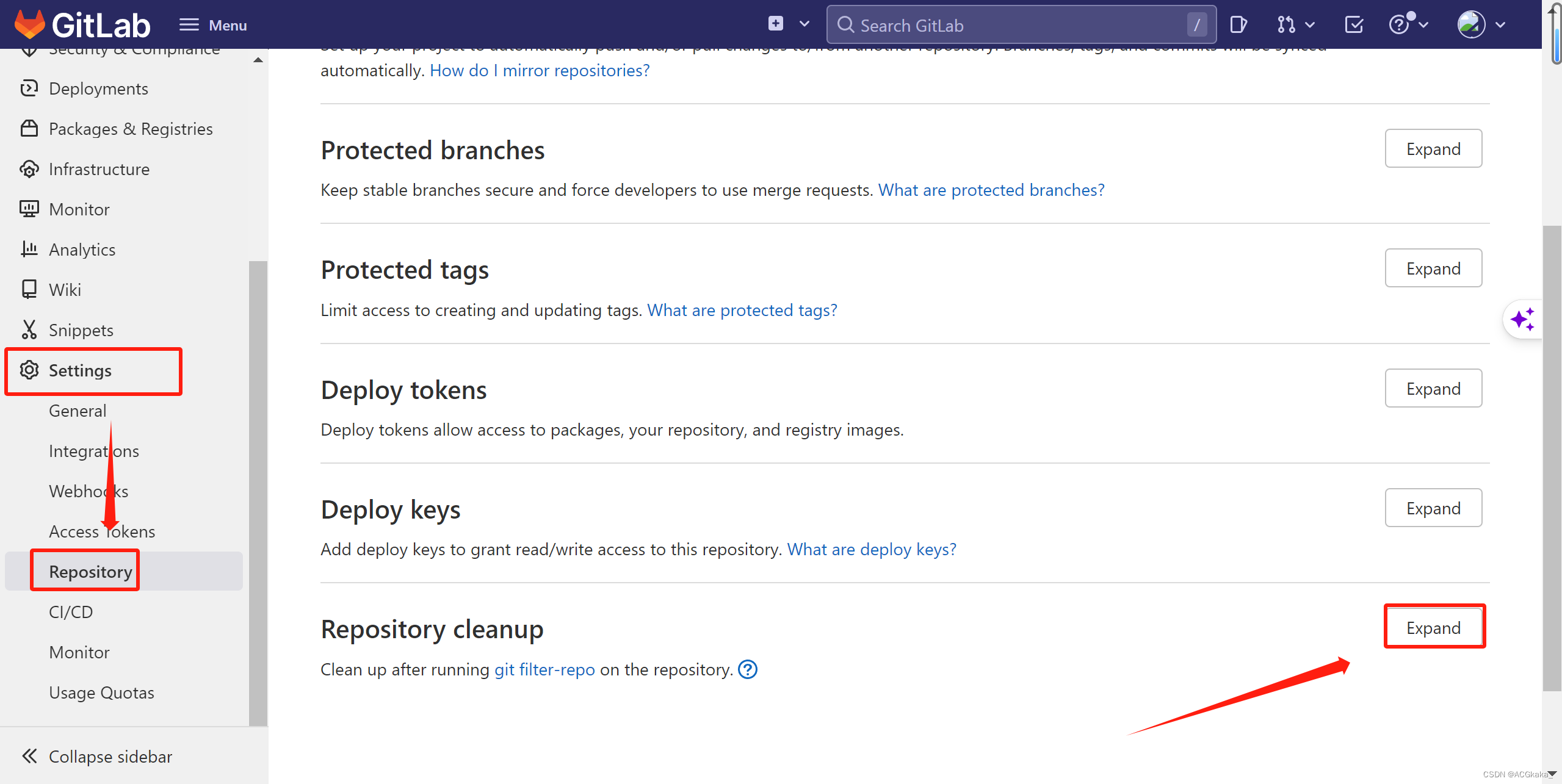Click the Packages & Registries icon
The width and height of the screenshot is (1562, 784).
pyautogui.click(x=29, y=129)
